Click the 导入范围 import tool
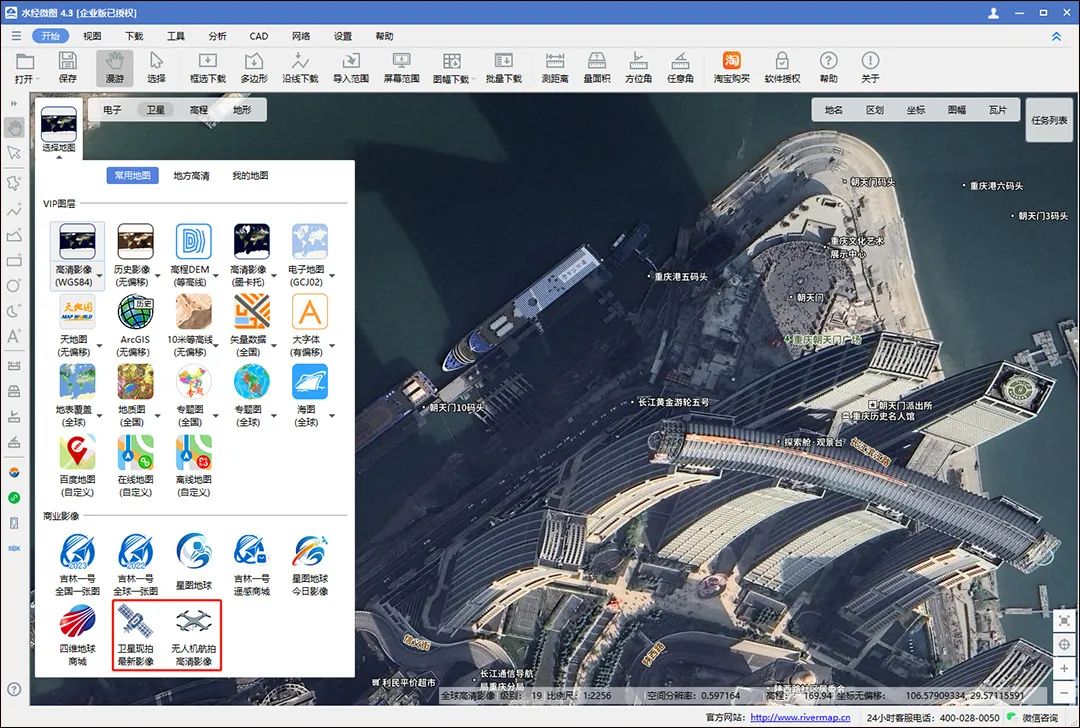The image size is (1080, 728). [351, 67]
